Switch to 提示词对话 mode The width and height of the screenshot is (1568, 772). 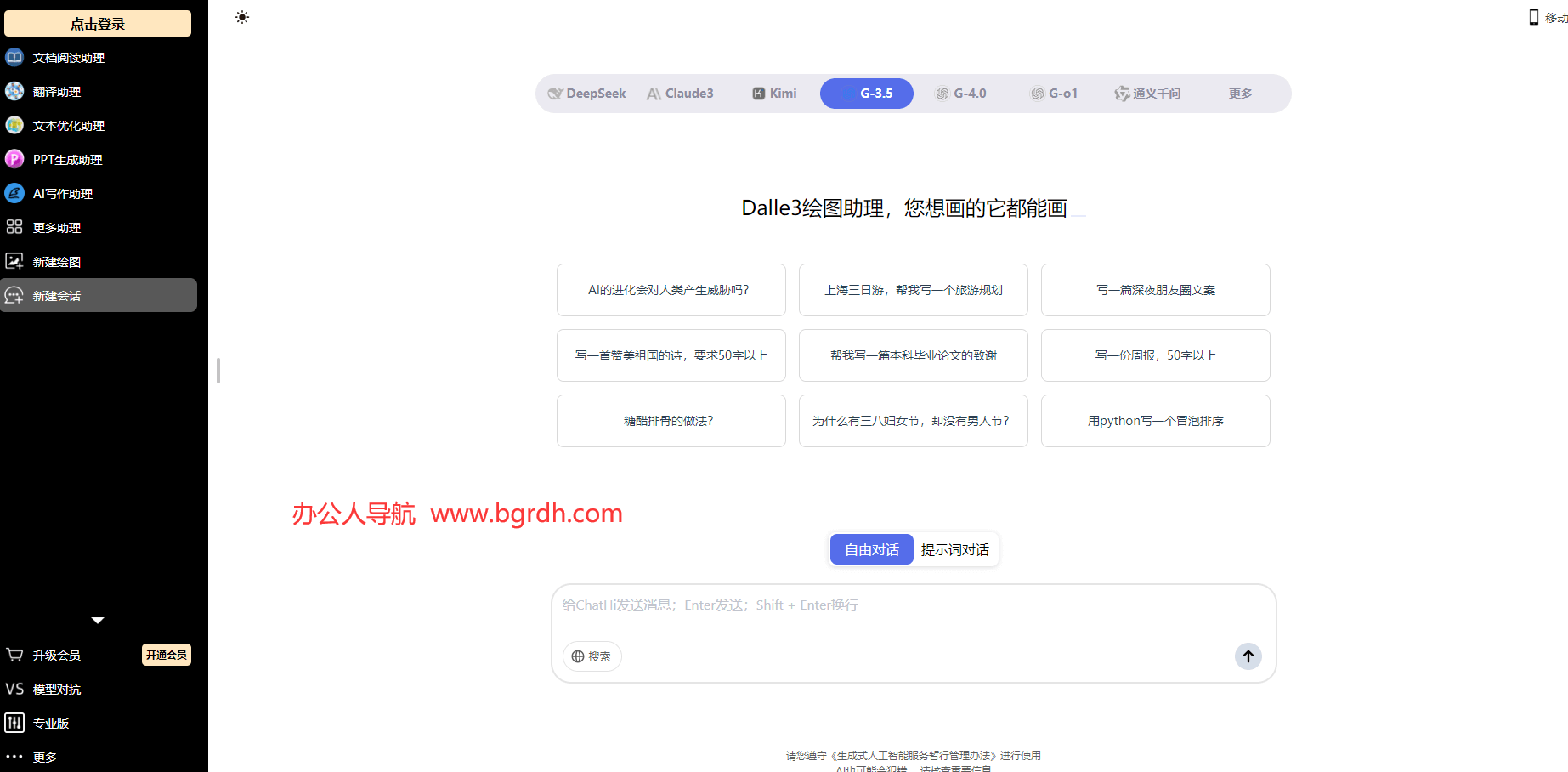954,550
